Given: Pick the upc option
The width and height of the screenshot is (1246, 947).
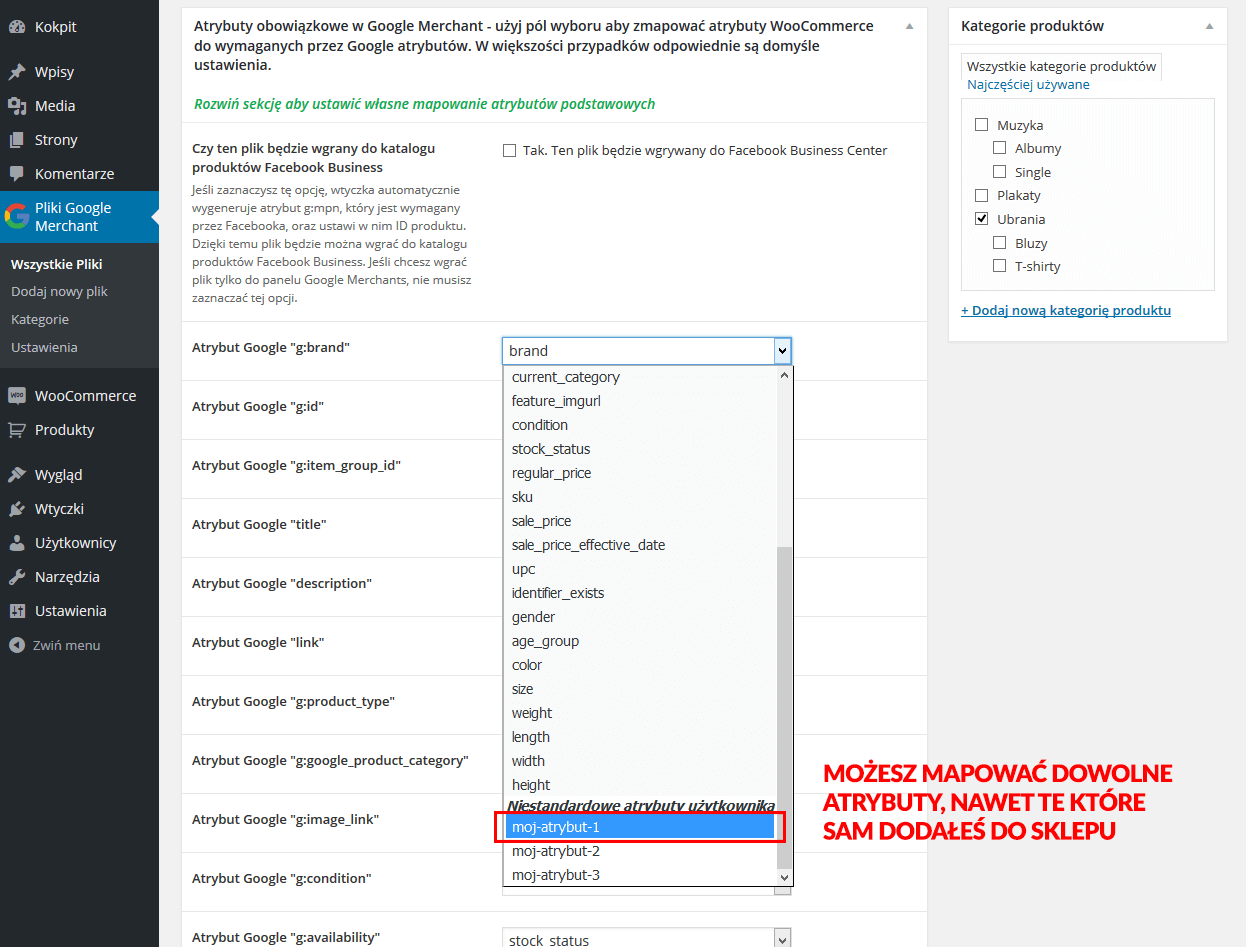Looking at the screenshot, I should 640,569.
